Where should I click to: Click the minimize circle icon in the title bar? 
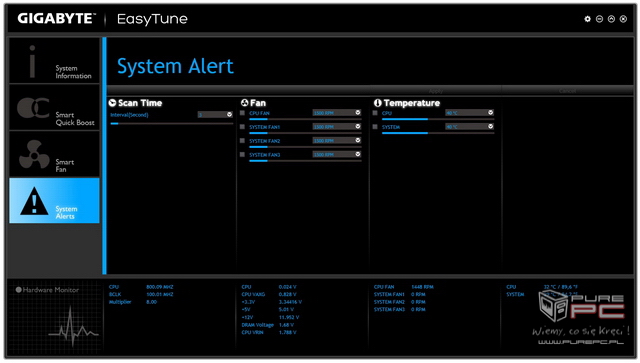pyautogui.click(x=599, y=19)
